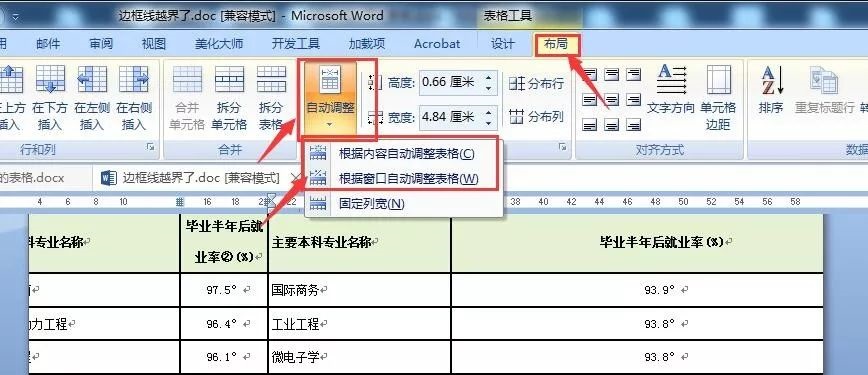Screen dimensions: 868x375
Task: Decrease the height (高度) value with down arrow
Action: [x=488, y=88]
